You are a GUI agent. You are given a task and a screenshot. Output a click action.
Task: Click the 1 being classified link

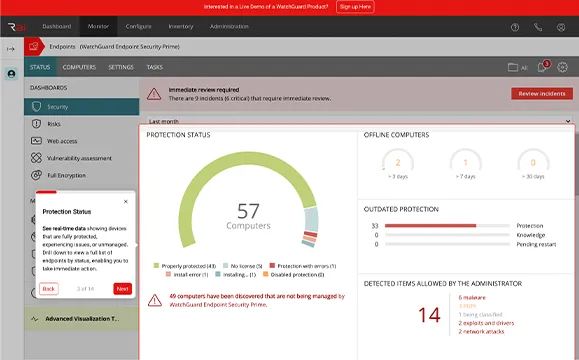click(x=480, y=315)
